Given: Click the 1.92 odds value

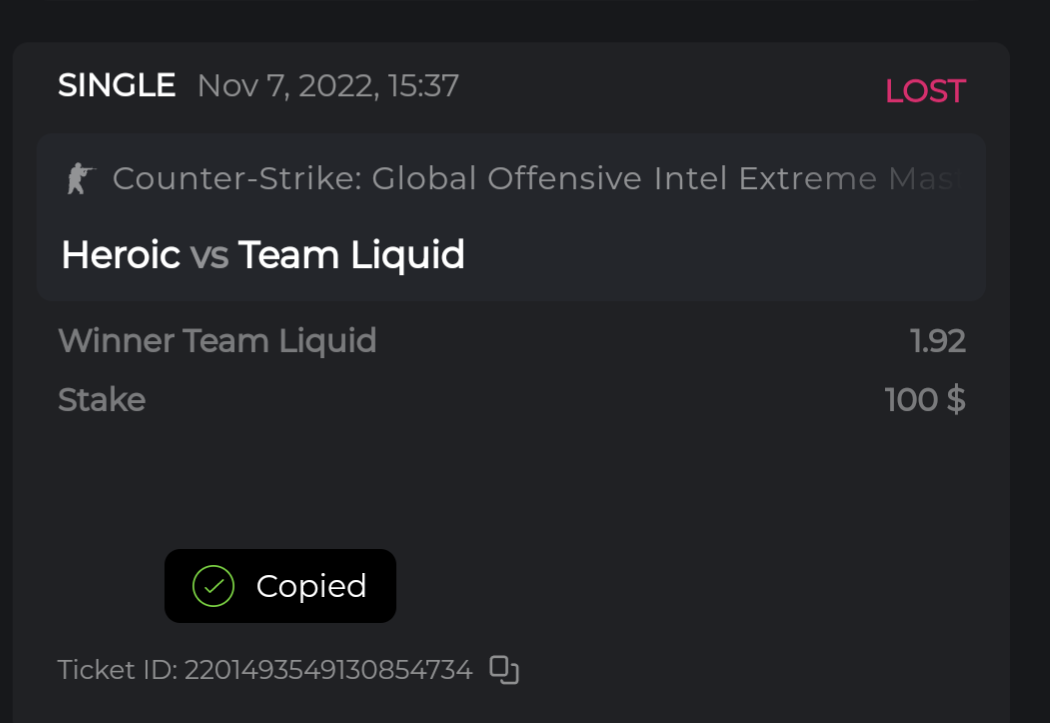Looking at the screenshot, I should pyautogui.click(x=938, y=341).
